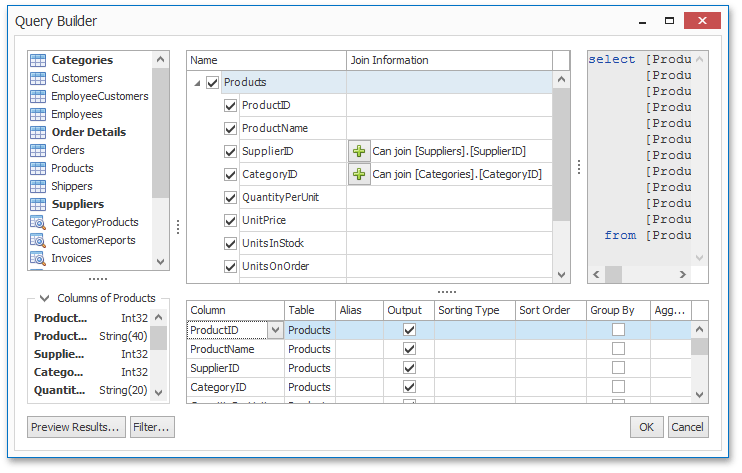
Task: Uncheck the SupplierID field checkbox
Action: tap(230, 151)
